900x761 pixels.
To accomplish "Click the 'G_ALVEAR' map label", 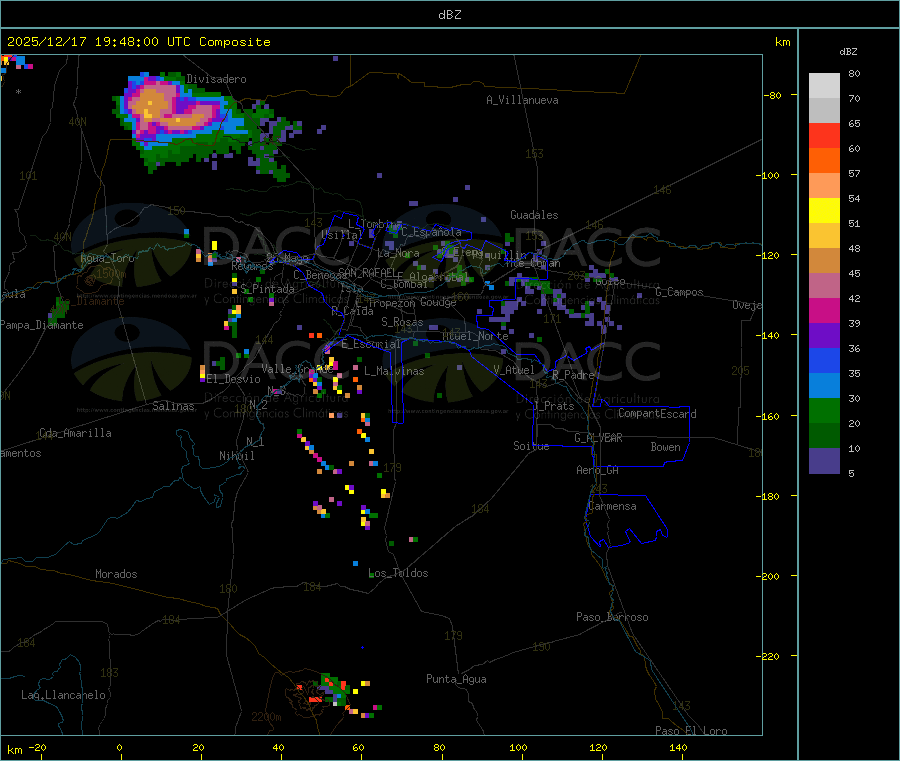I will point(599,438).
